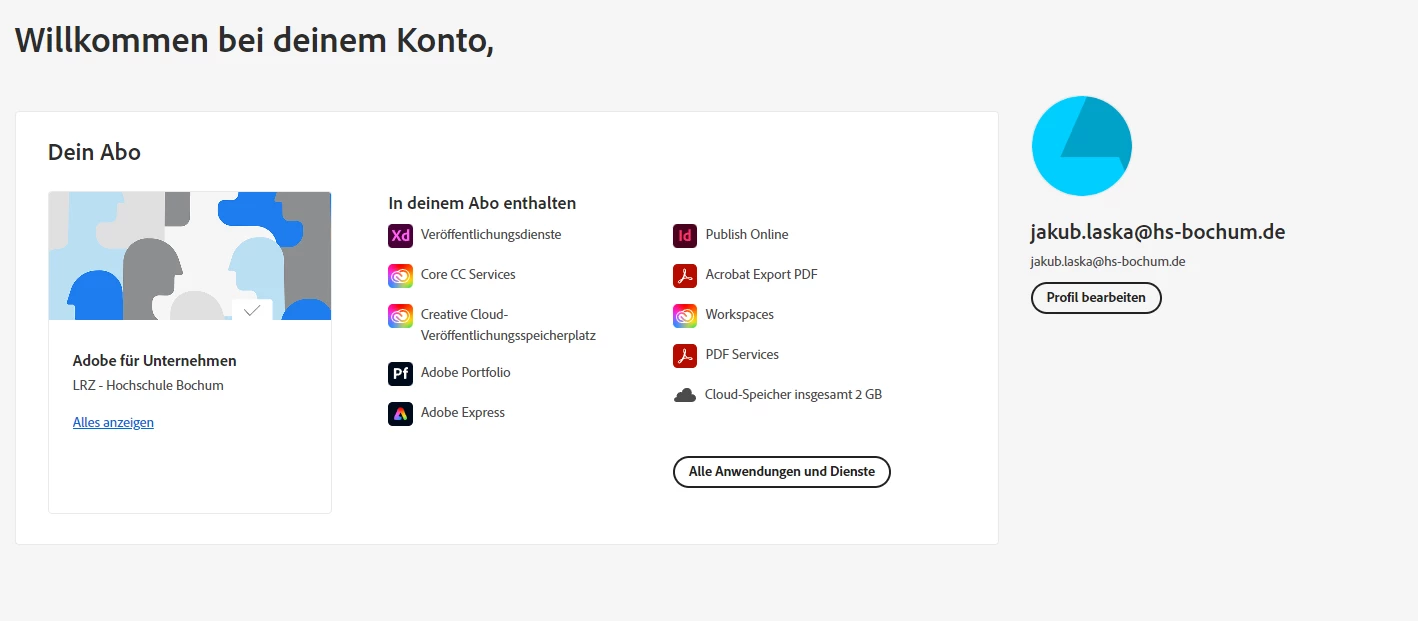The width and height of the screenshot is (1418, 621).
Task: Click the Willkommen bei deinem Konto heading
Action: [x=254, y=41]
